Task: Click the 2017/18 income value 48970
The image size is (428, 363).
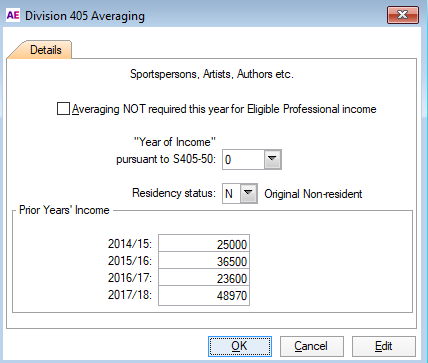Action: [232, 296]
